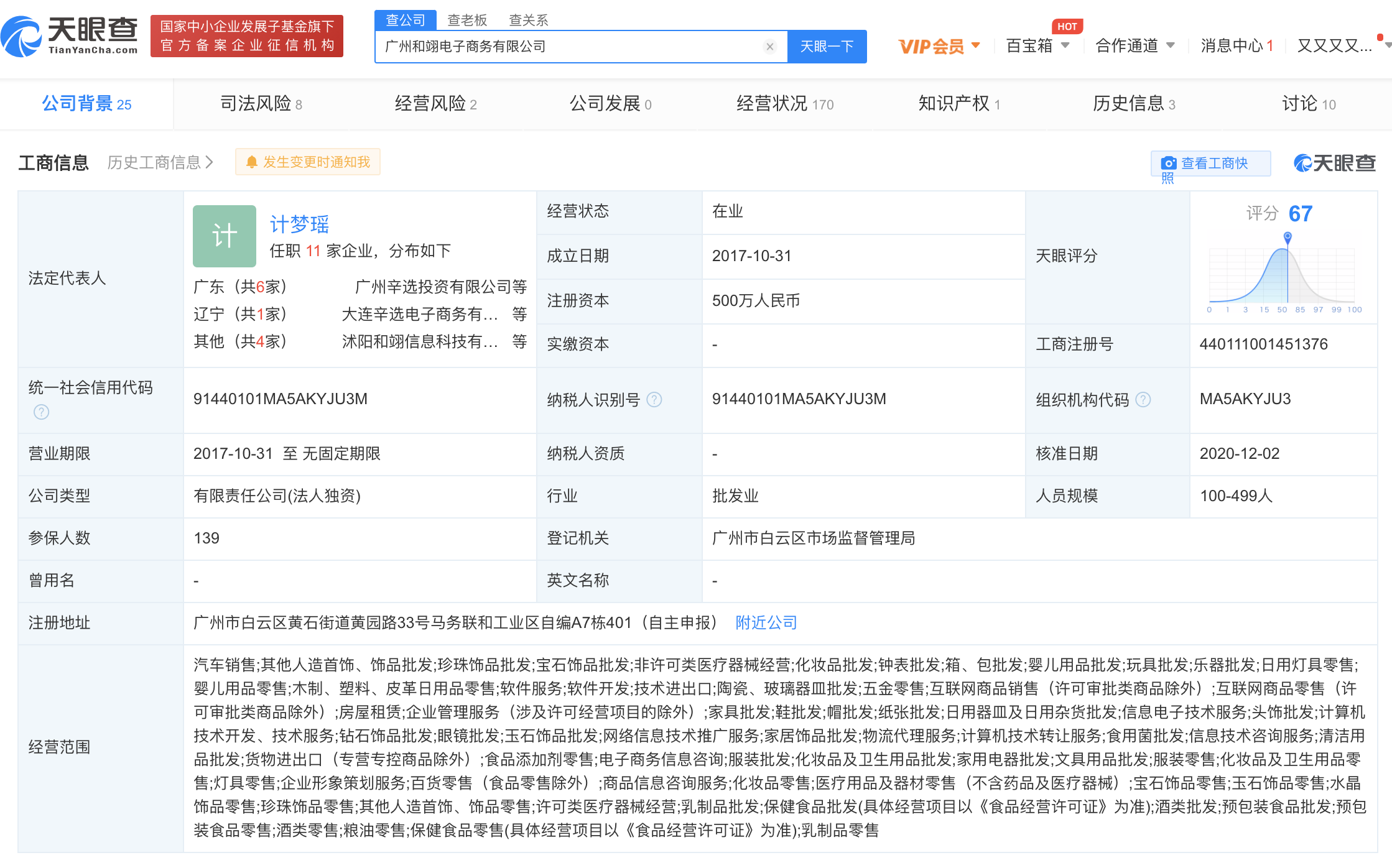Clear the search field with X icon
This screenshot has height=868, width=1392.
[x=770, y=47]
